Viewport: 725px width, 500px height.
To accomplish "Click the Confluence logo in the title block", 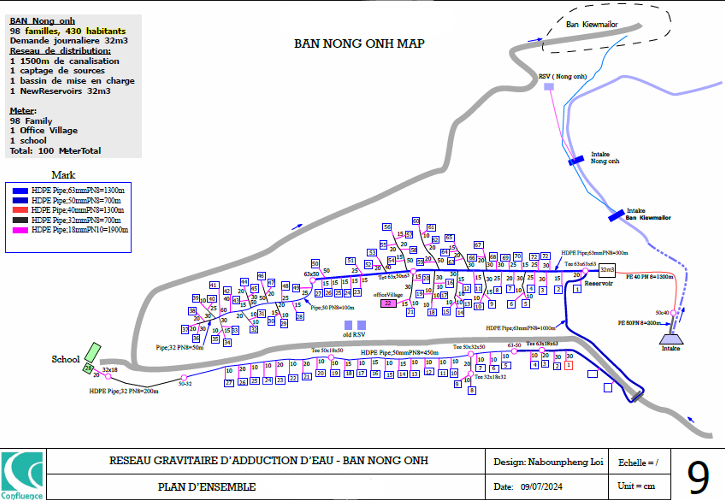I will tap(22, 474).
